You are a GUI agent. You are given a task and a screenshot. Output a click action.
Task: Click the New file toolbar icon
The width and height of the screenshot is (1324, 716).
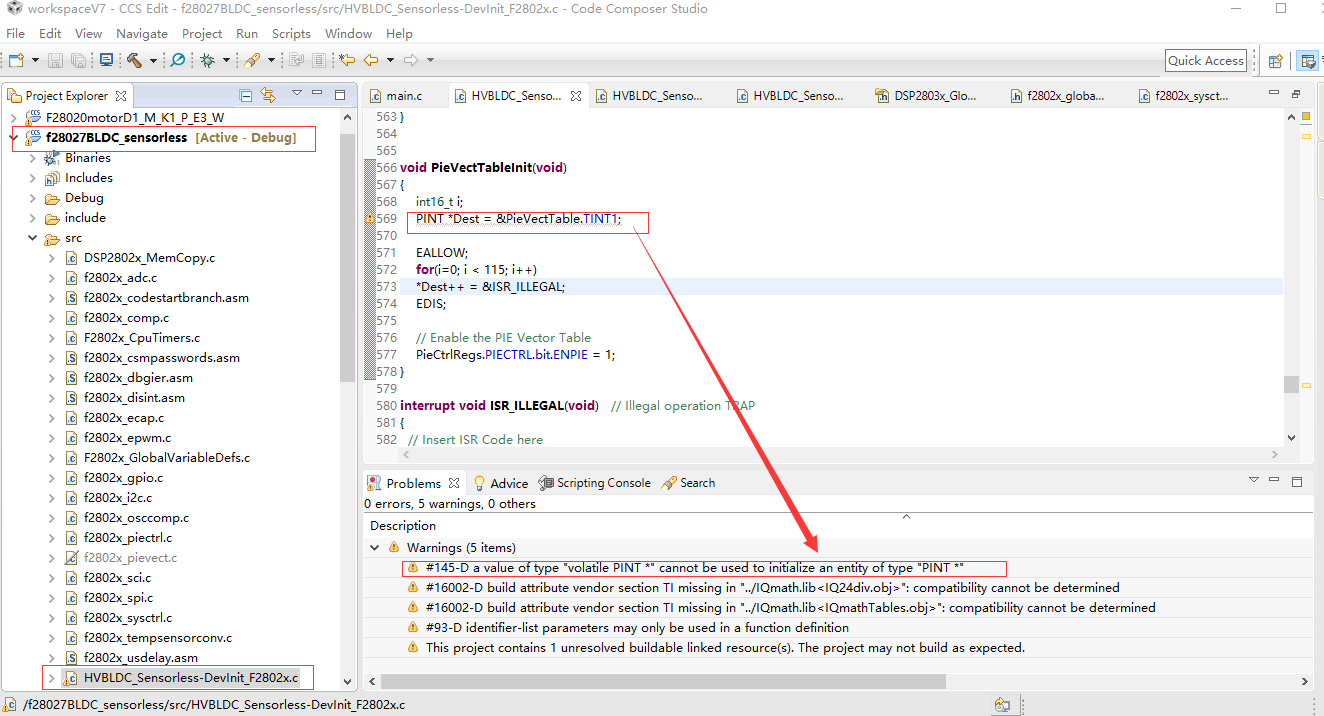[x=16, y=60]
